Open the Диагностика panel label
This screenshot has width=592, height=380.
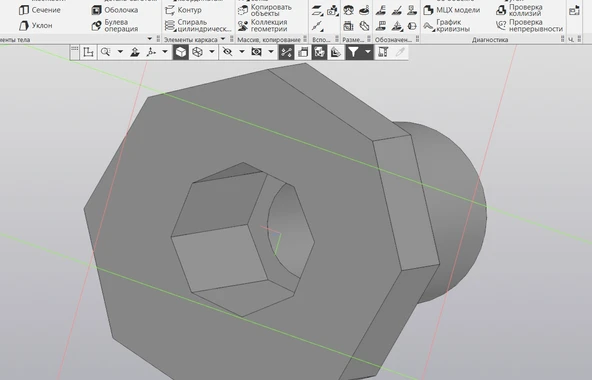(x=490, y=40)
